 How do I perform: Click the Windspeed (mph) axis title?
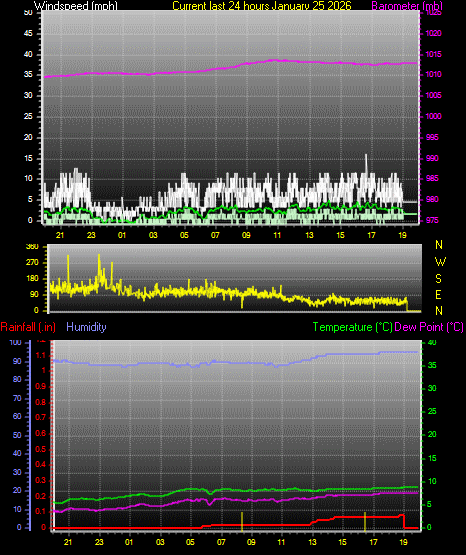75,6
